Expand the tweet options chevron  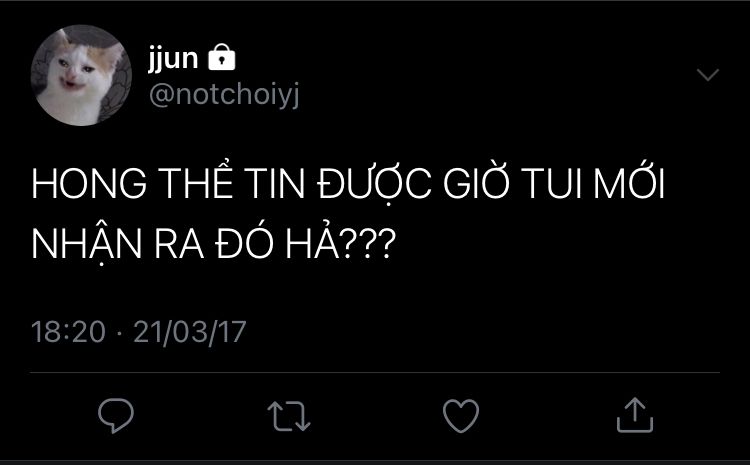[x=707, y=76]
